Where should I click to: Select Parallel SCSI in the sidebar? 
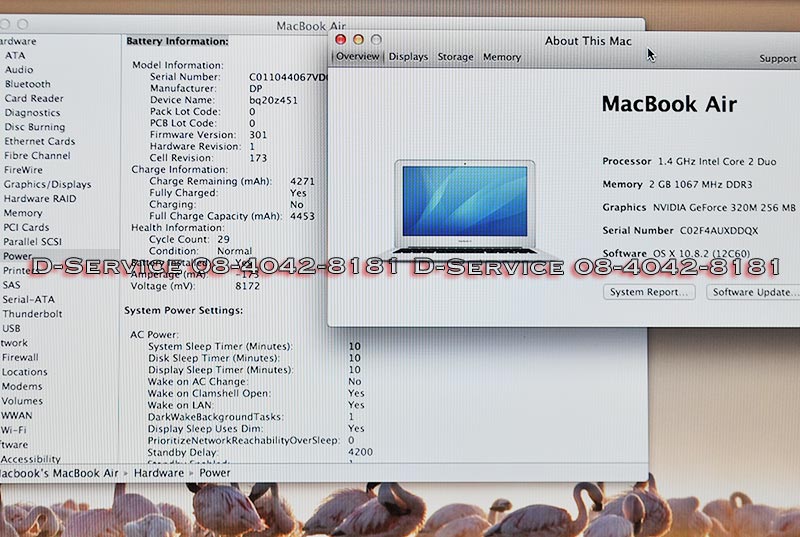pos(32,241)
